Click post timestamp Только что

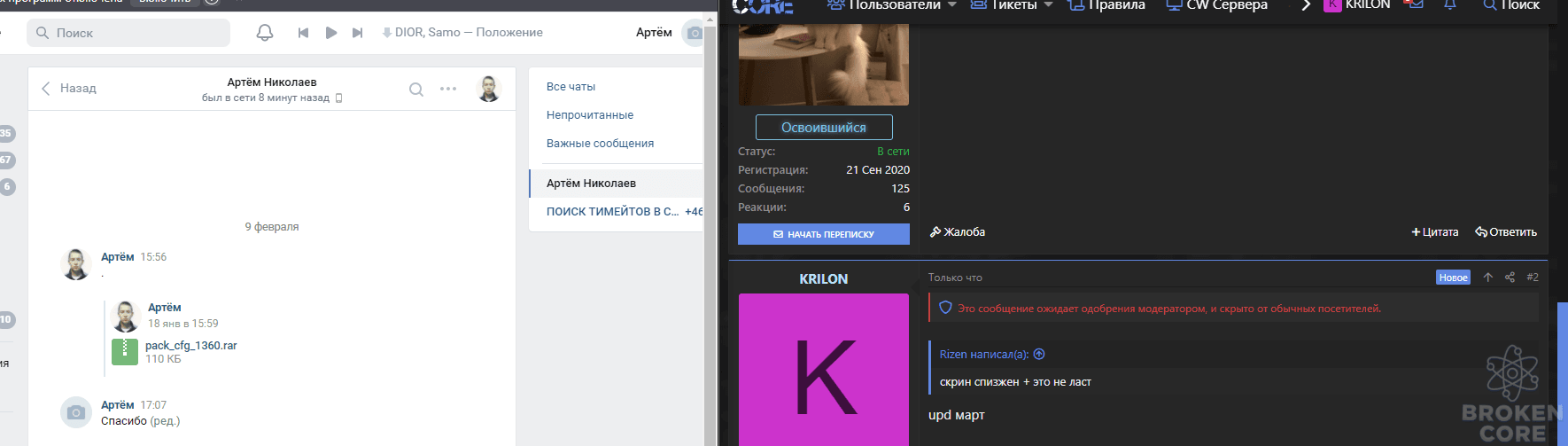[x=955, y=278]
